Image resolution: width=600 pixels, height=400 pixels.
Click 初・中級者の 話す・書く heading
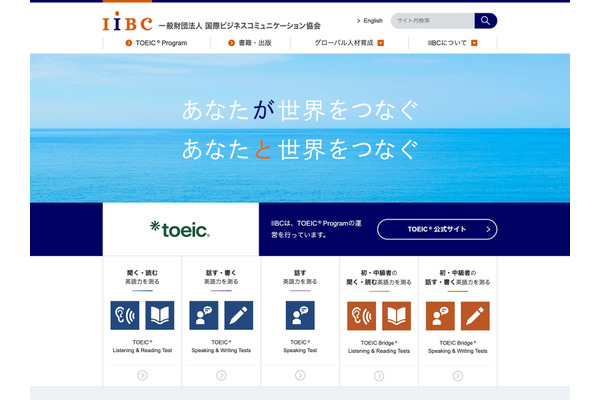point(458,278)
